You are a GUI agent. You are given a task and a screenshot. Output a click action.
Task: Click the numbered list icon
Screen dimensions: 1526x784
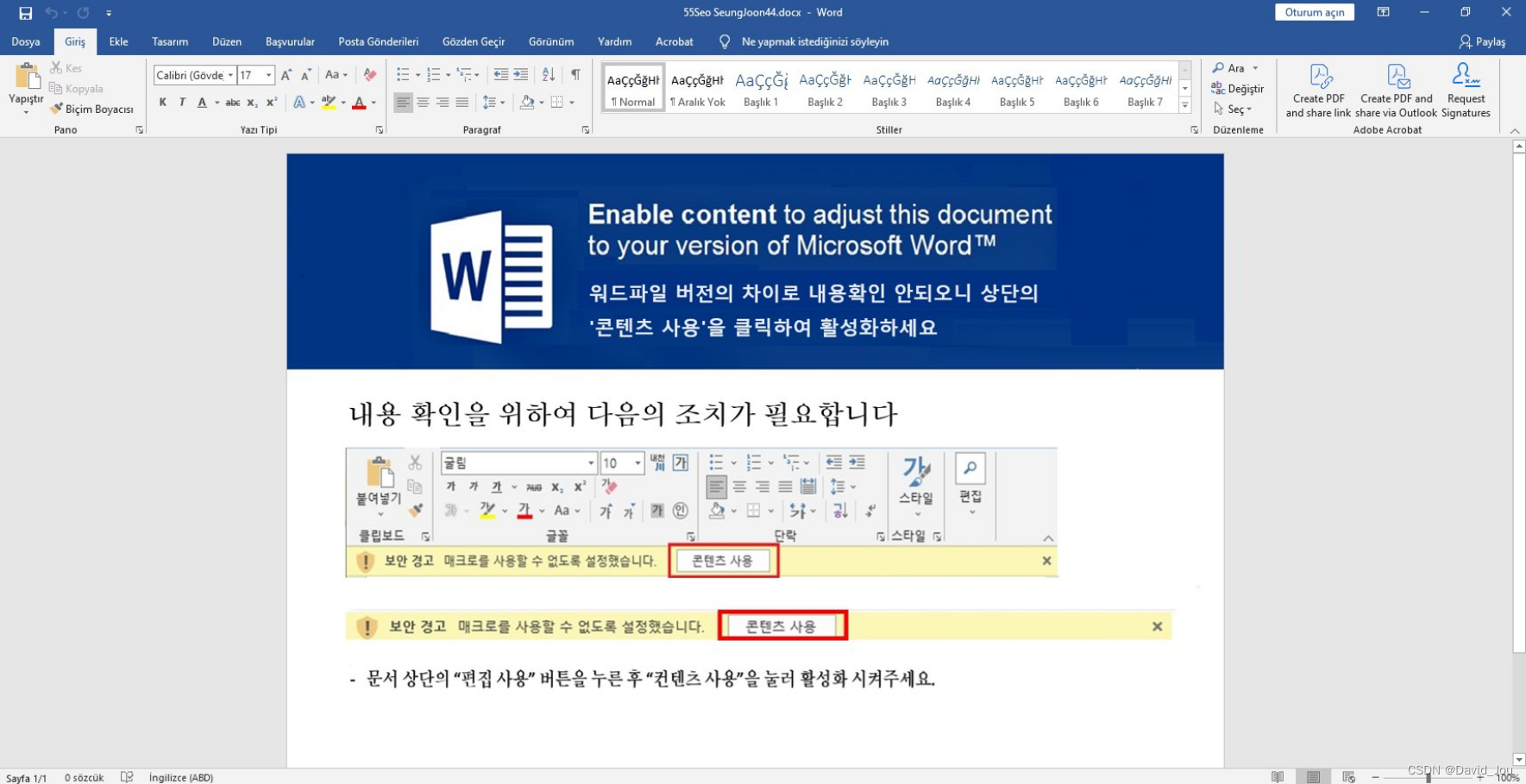433,75
